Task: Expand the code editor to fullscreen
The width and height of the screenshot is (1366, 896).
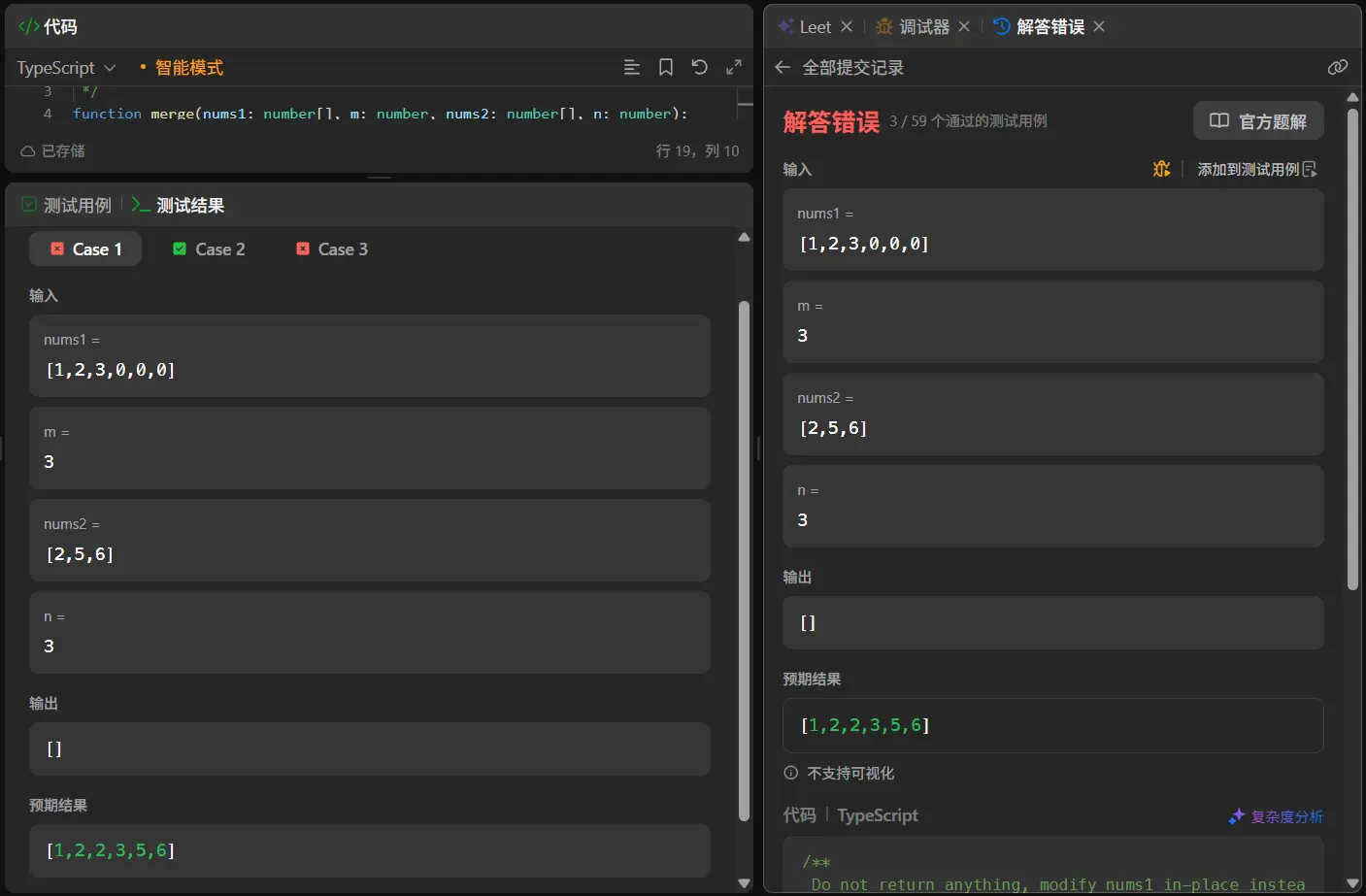Action: coord(734,67)
